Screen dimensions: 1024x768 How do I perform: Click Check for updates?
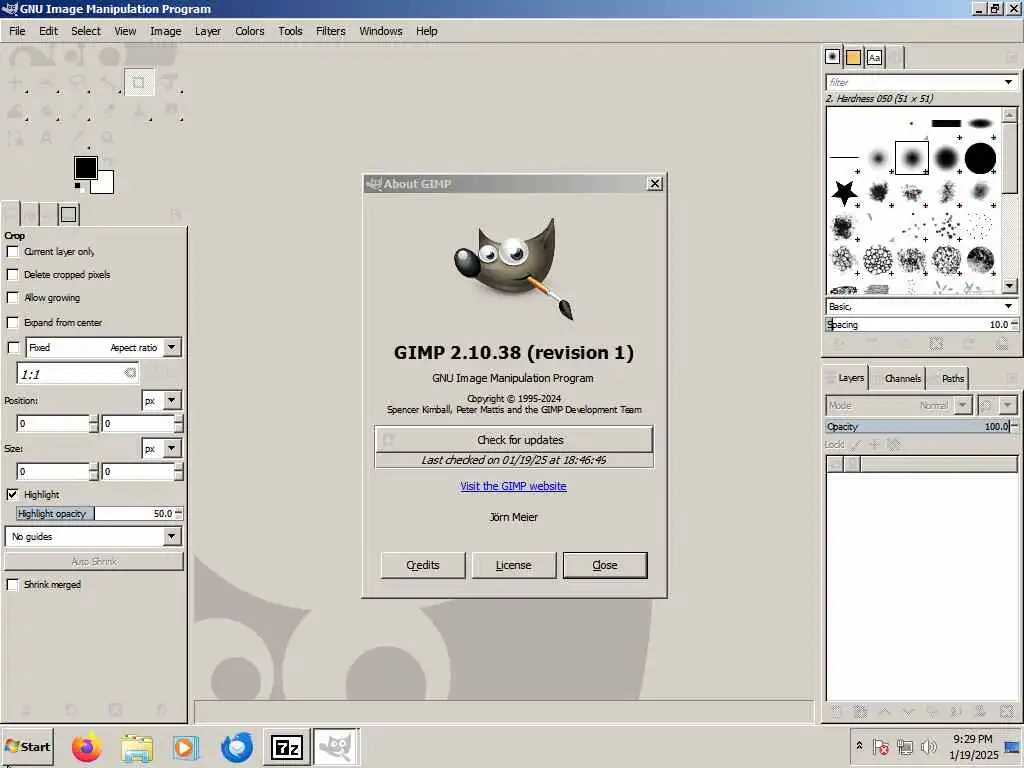(x=514, y=440)
